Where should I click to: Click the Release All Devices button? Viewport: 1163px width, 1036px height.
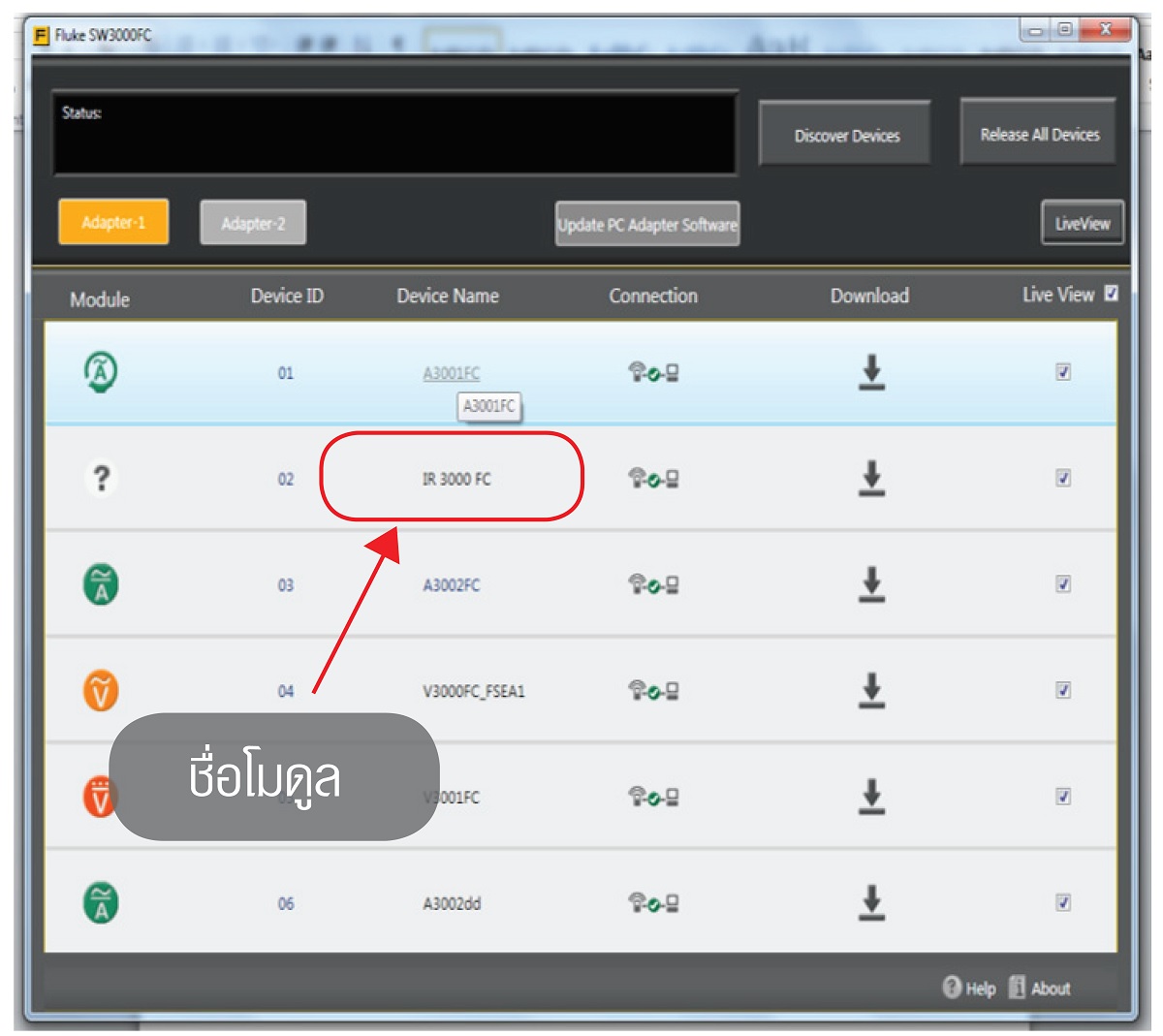click(x=1039, y=134)
